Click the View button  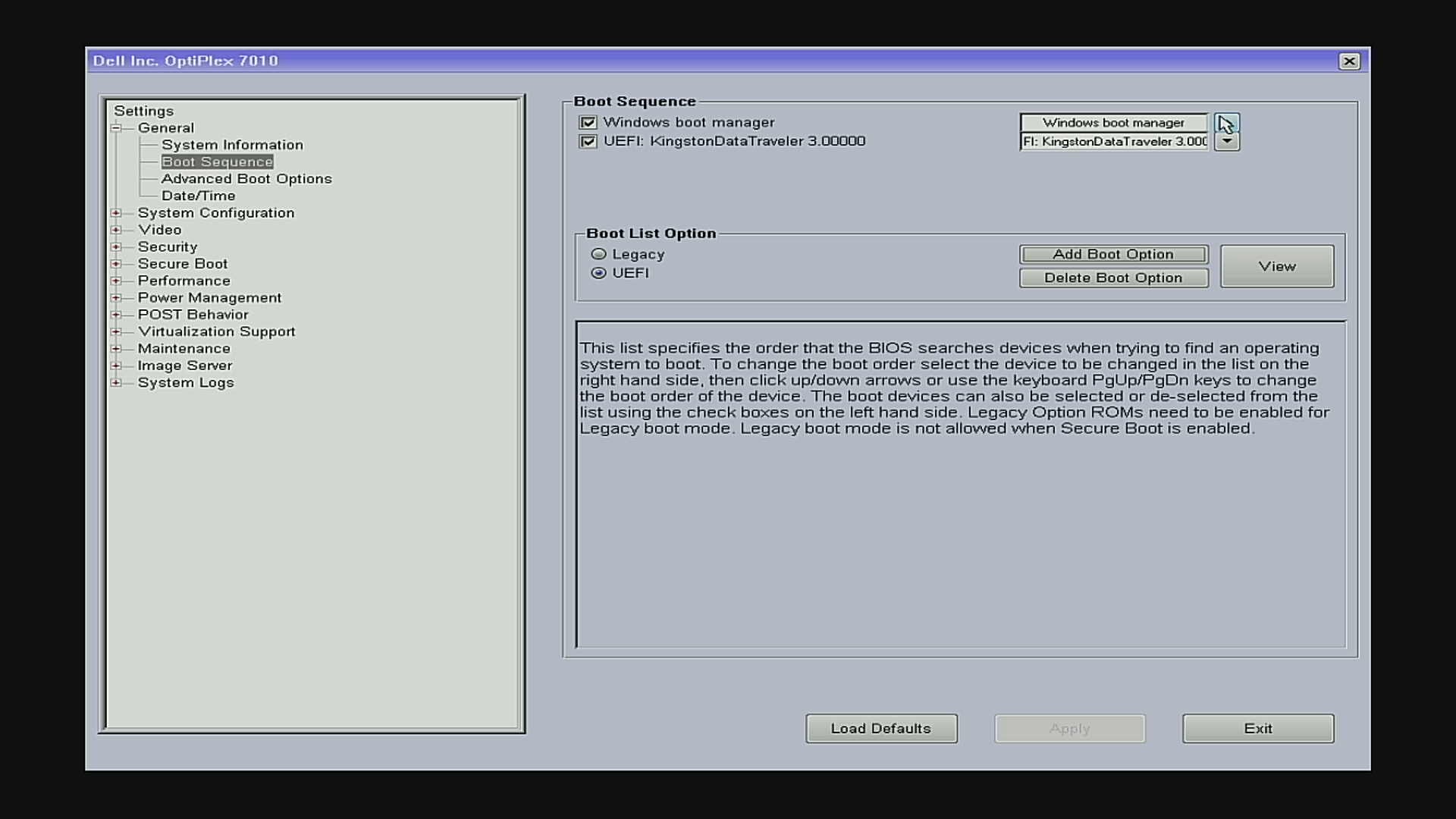tap(1277, 266)
